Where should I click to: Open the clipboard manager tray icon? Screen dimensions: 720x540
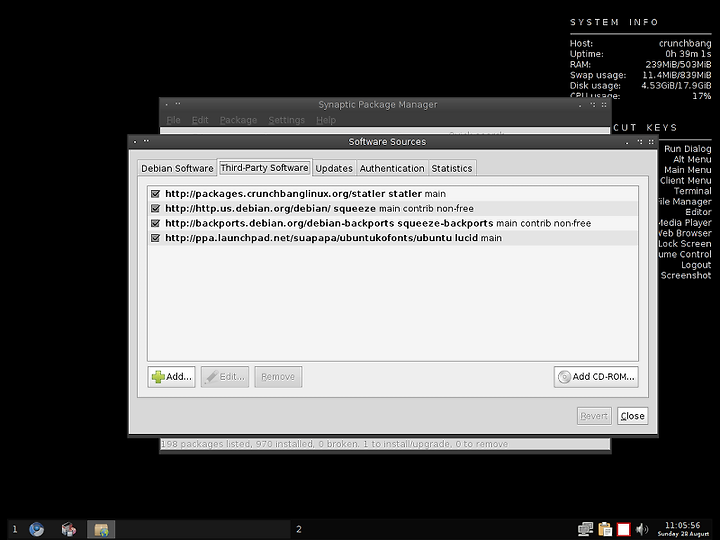pos(605,529)
